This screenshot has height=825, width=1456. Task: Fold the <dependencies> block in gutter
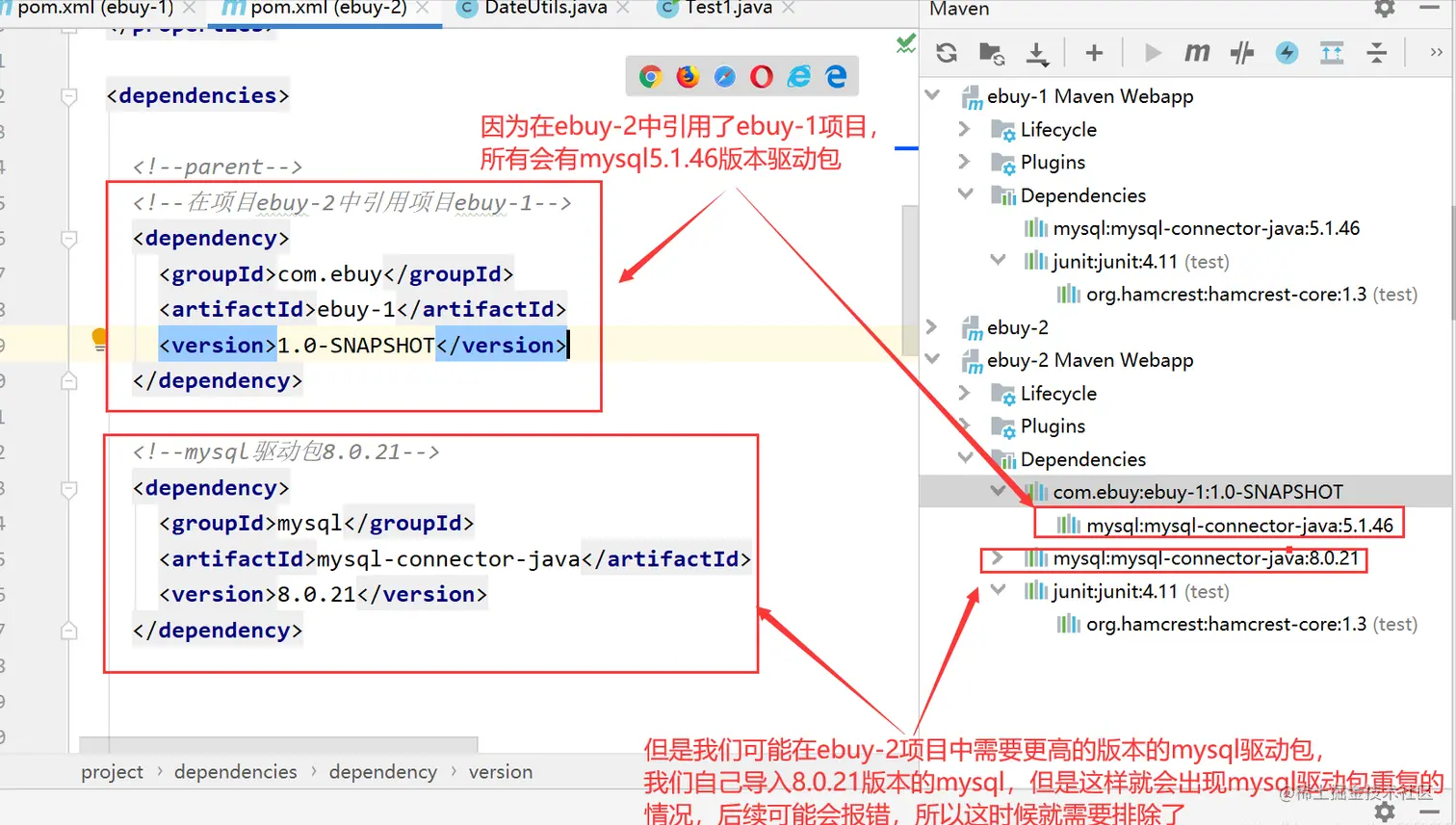pos(69,96)
